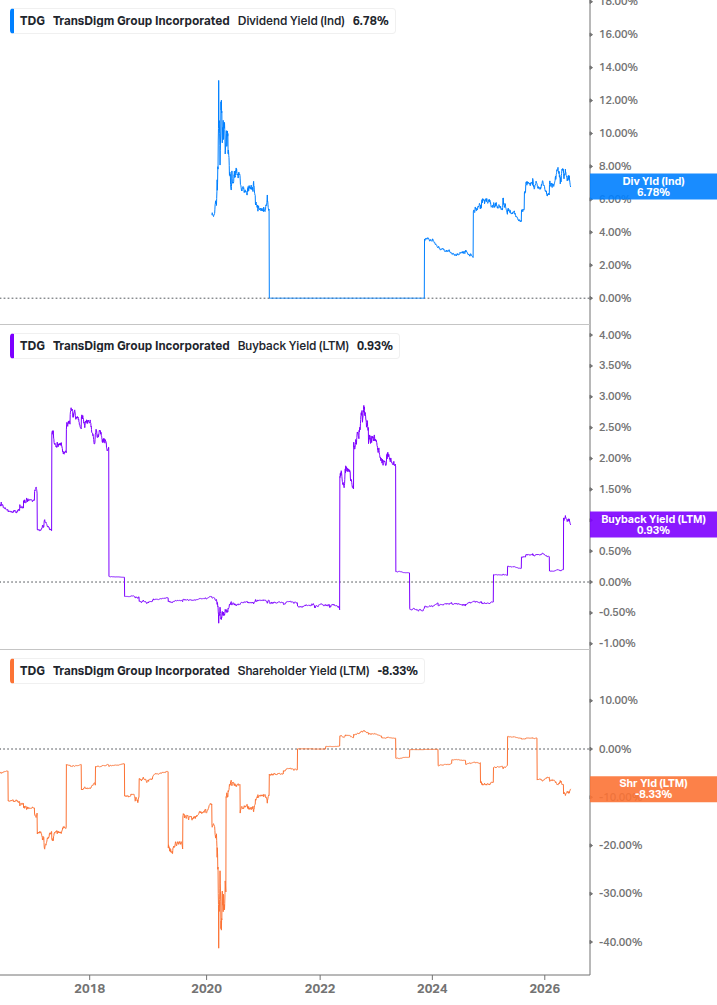Viewport: 717px width, 1005px height.
Task: Click the orange Shr Yld (LTM) -8.33% tag
Action: (x=653, y=789)
